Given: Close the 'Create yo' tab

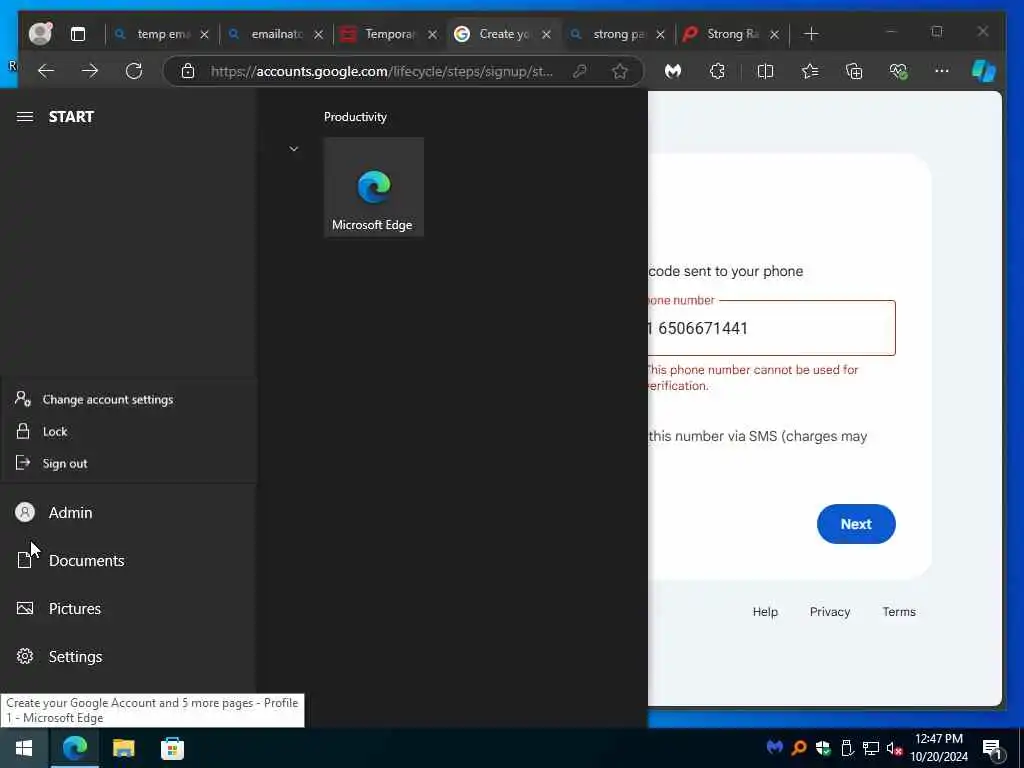Looking at the screenshot, I should point(546,35).
